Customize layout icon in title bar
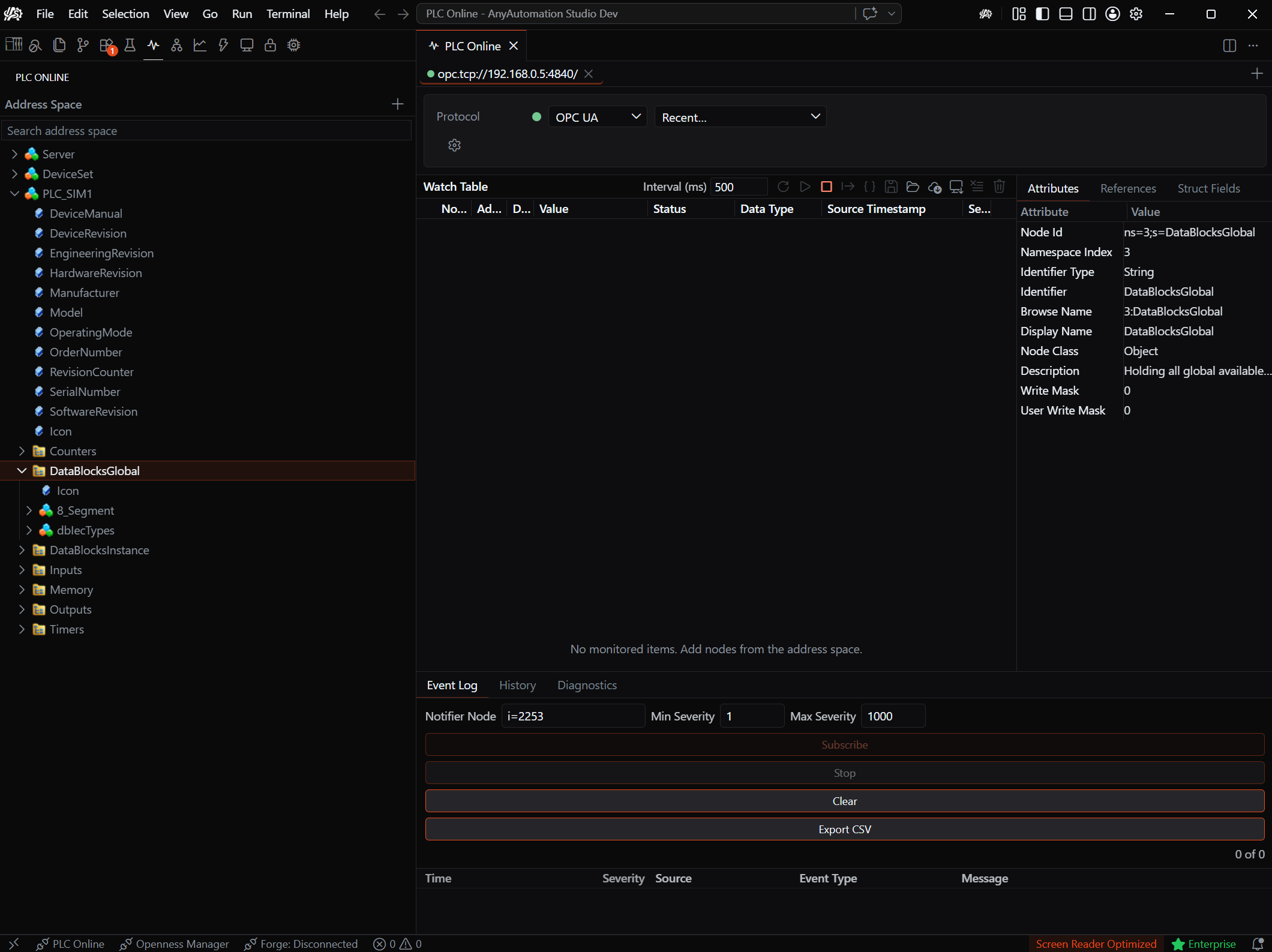This screenshot has width=1272, height=952. pyautogui.click(x=1019, y=14)
